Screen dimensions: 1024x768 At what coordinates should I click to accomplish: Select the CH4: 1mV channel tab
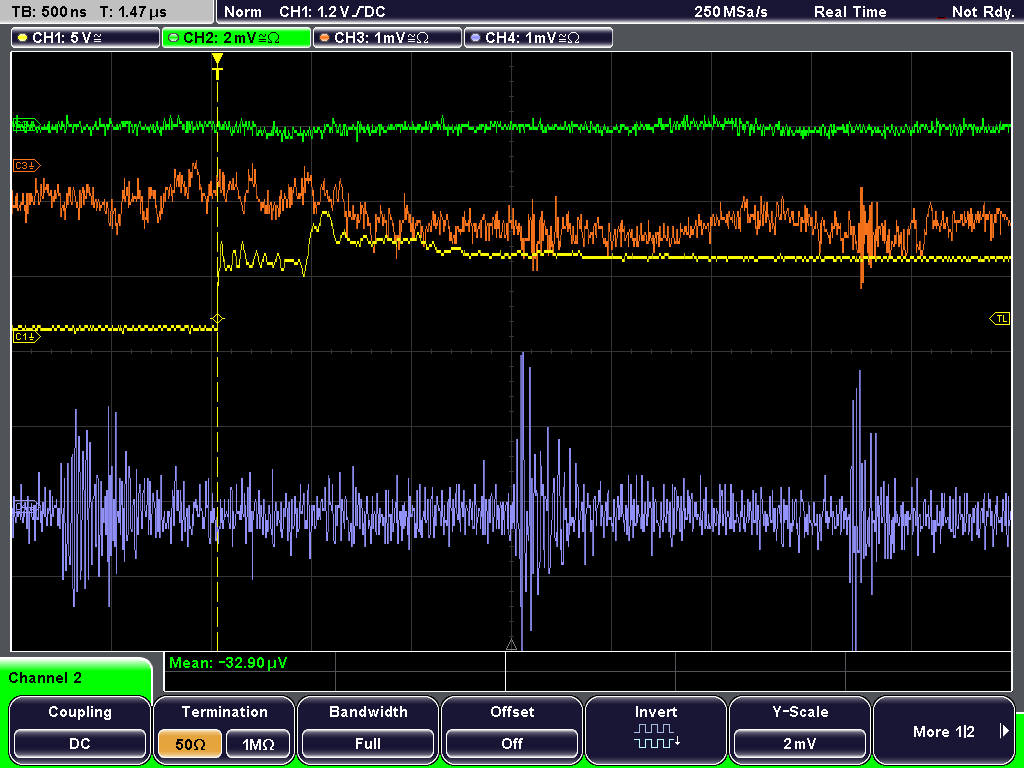pyautogui.click(x=538, y=37)
